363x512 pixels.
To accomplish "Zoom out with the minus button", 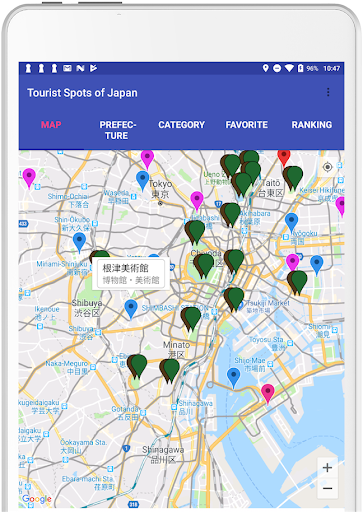I will coord(327,488).
